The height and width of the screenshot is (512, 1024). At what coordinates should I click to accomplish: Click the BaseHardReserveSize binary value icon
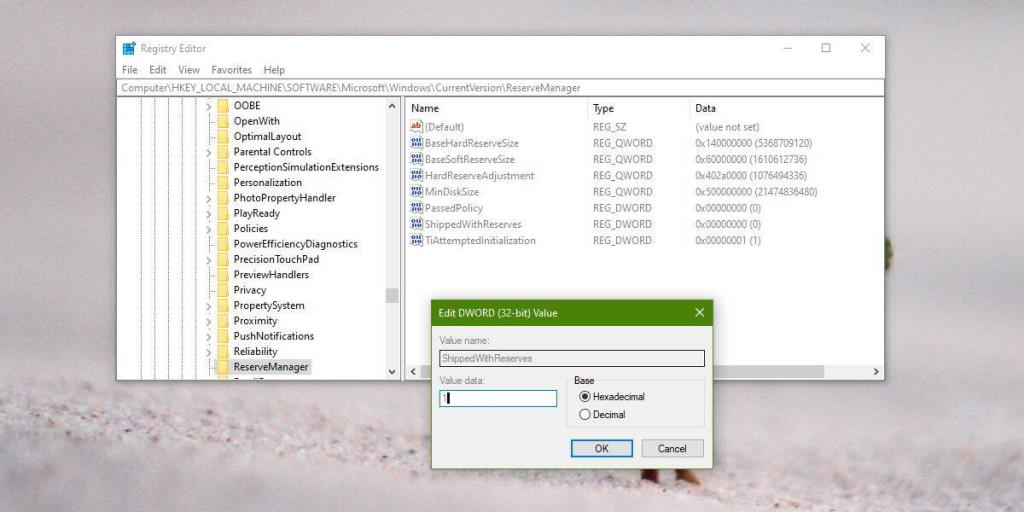point(416,143)
